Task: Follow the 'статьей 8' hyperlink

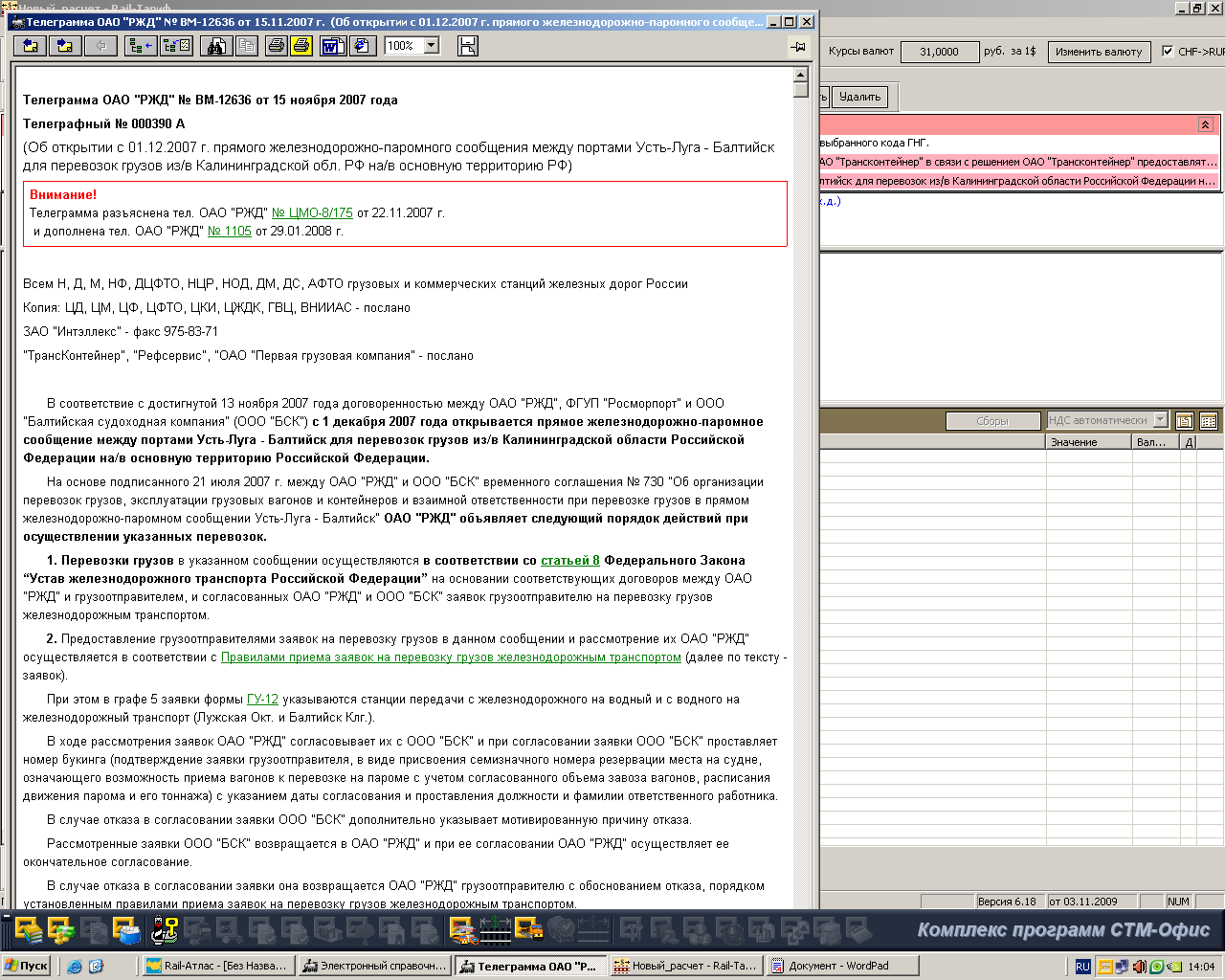Action: click(x=570, y=560)
